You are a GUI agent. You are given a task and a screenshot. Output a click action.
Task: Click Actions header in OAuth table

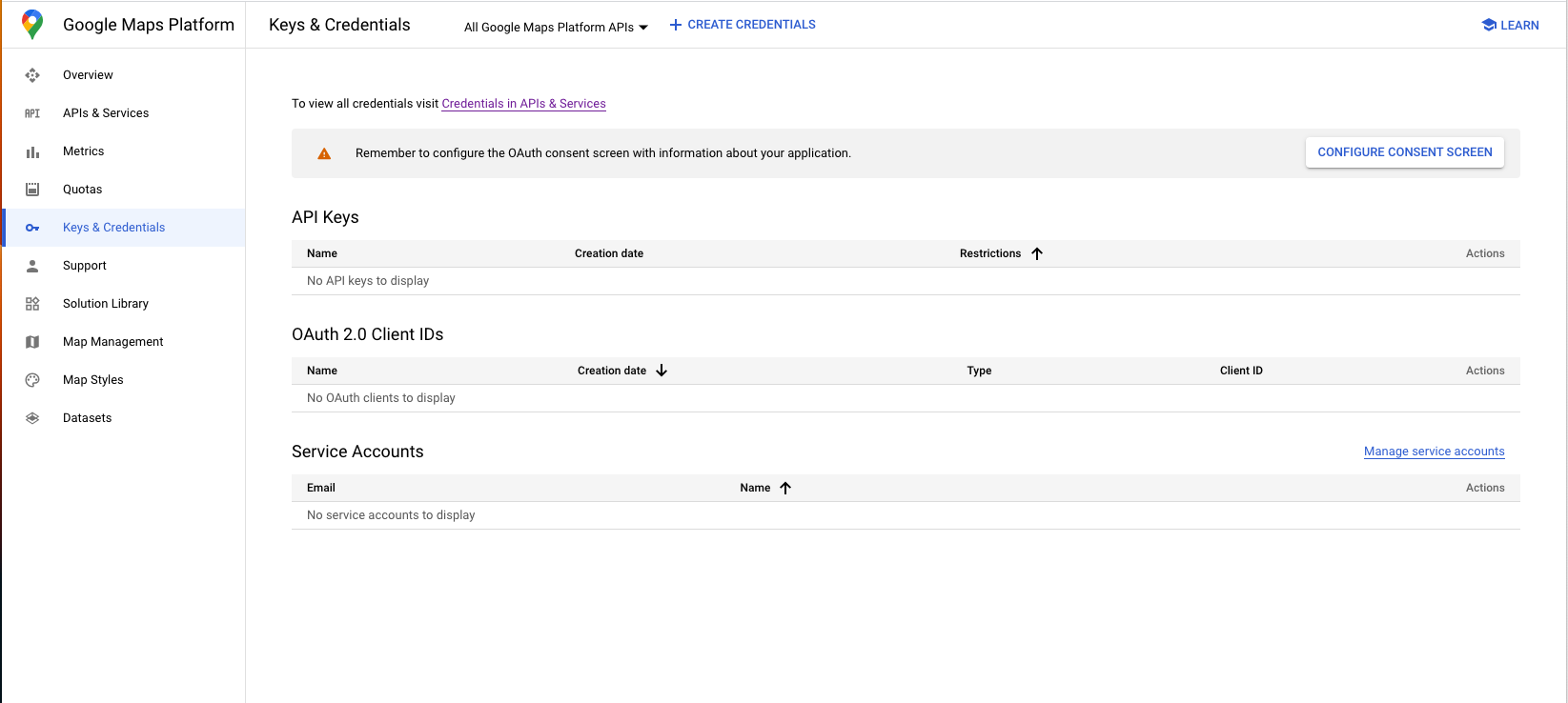tap(1485, 371)
